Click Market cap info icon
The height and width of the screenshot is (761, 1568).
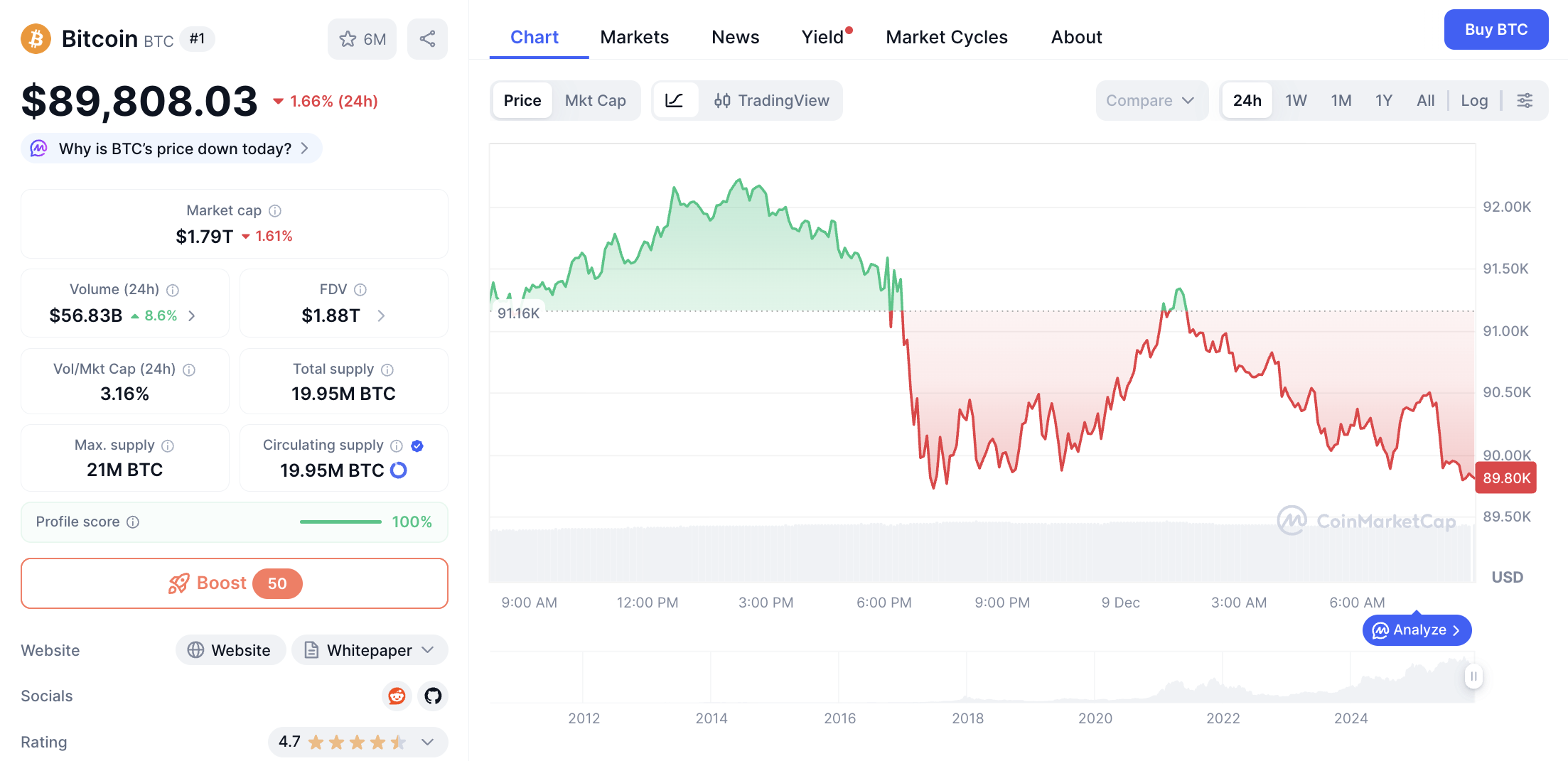click(275, 210)
